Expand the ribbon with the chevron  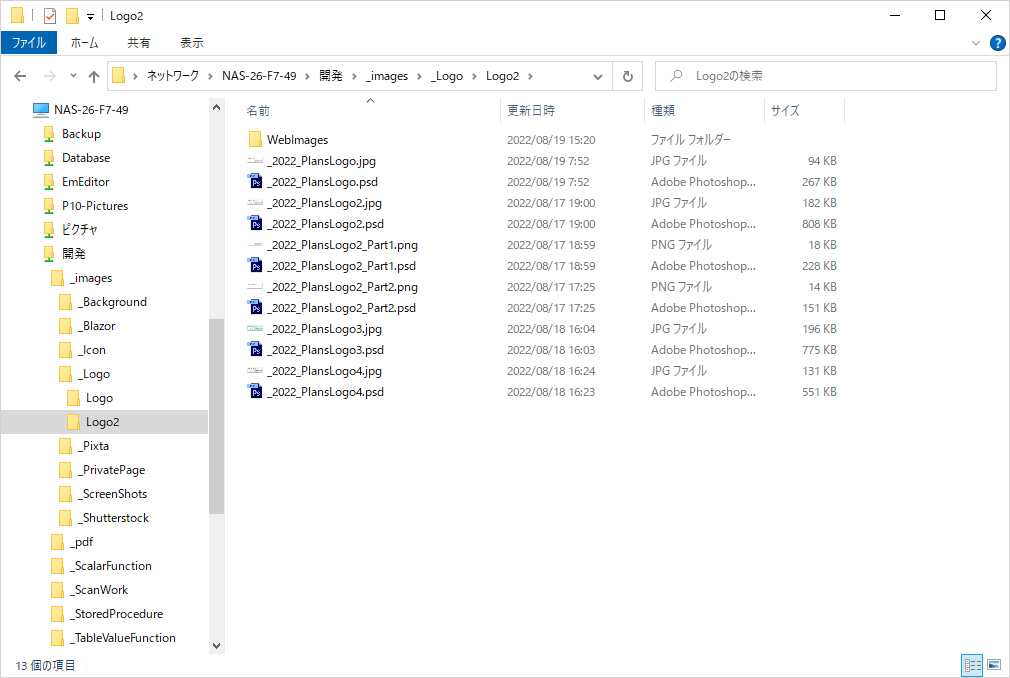(976, 43)
